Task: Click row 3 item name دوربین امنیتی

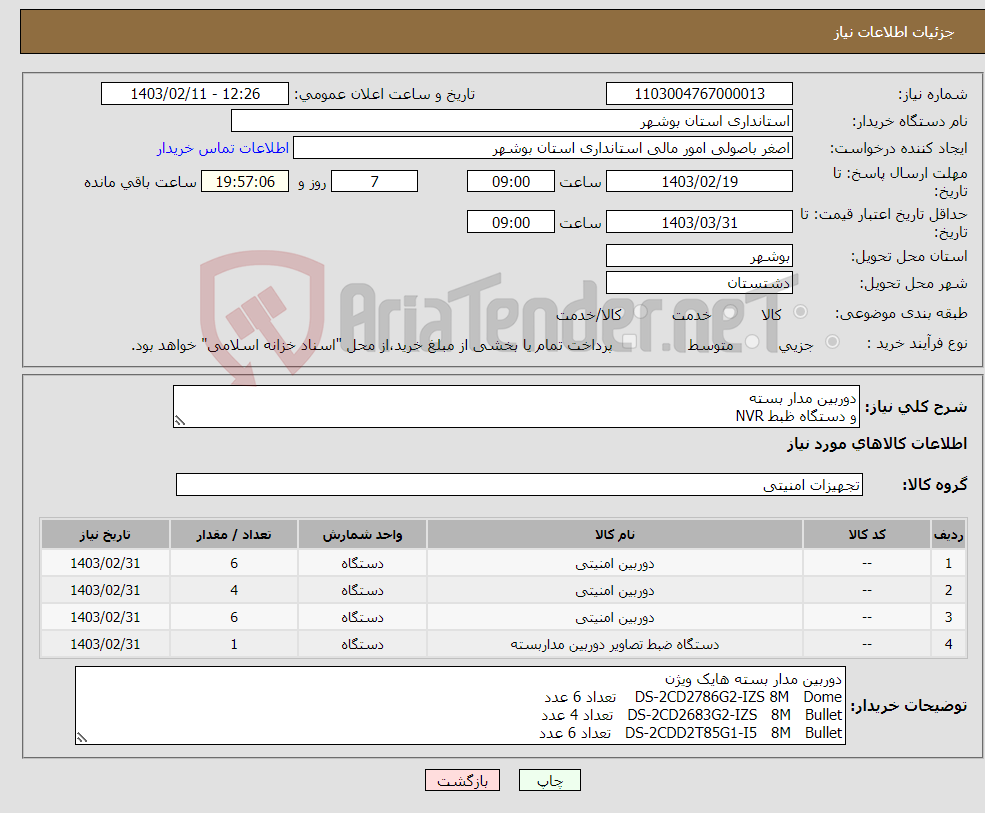Action: (x=614, y=618)
